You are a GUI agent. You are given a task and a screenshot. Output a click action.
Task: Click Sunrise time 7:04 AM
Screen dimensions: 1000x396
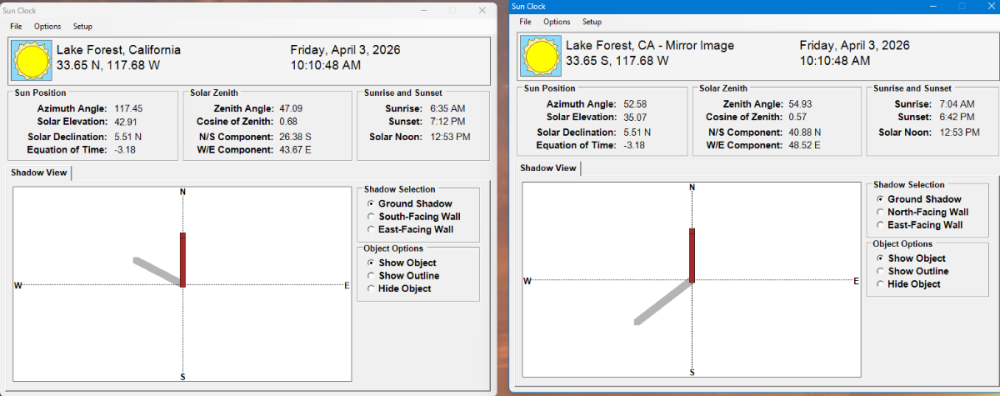[x=958, y=104]
